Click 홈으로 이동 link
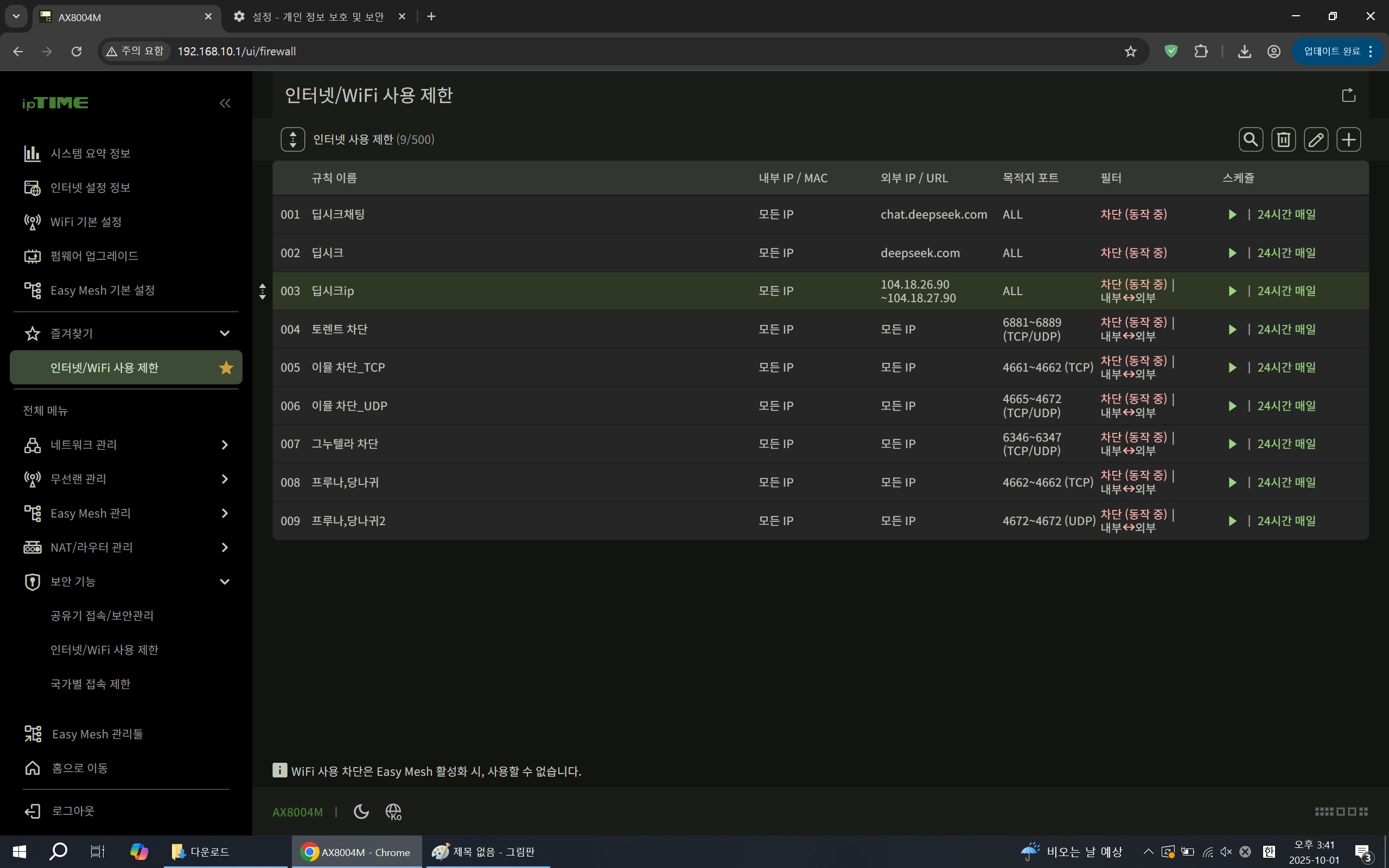The width and height of the screenshot is (1389, 868). coord(80,768)
